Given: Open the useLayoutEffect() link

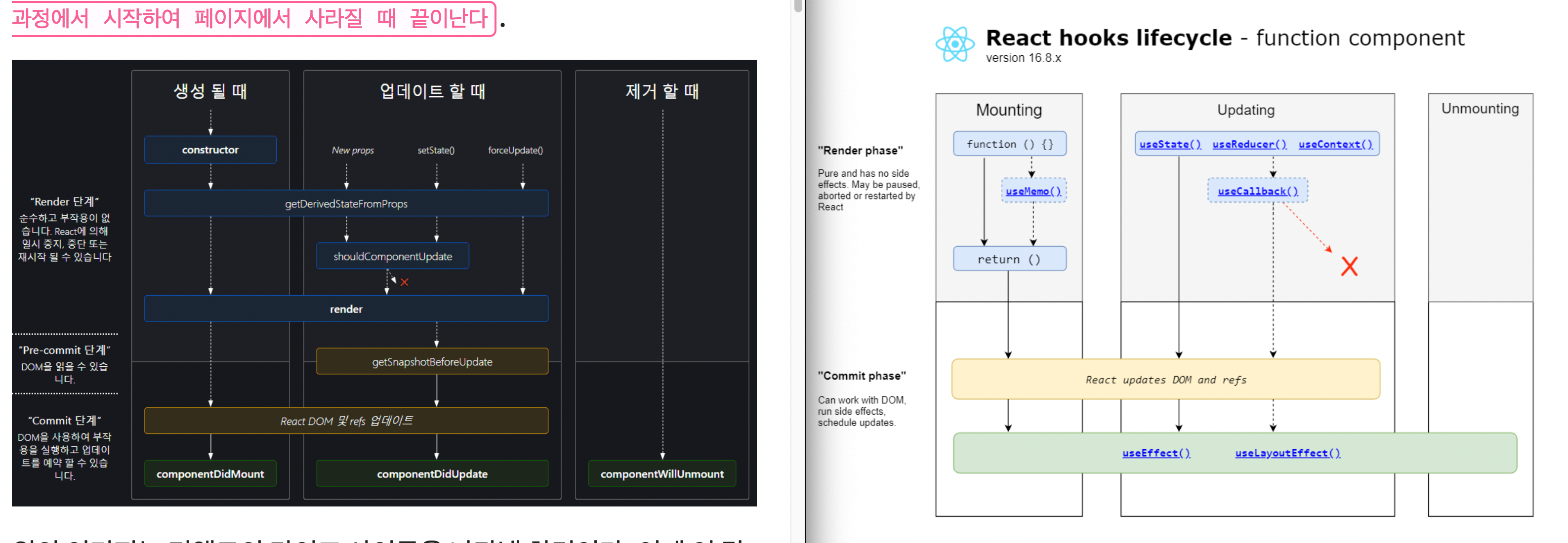Looking at the screenshot, I should pos(1287,453).
